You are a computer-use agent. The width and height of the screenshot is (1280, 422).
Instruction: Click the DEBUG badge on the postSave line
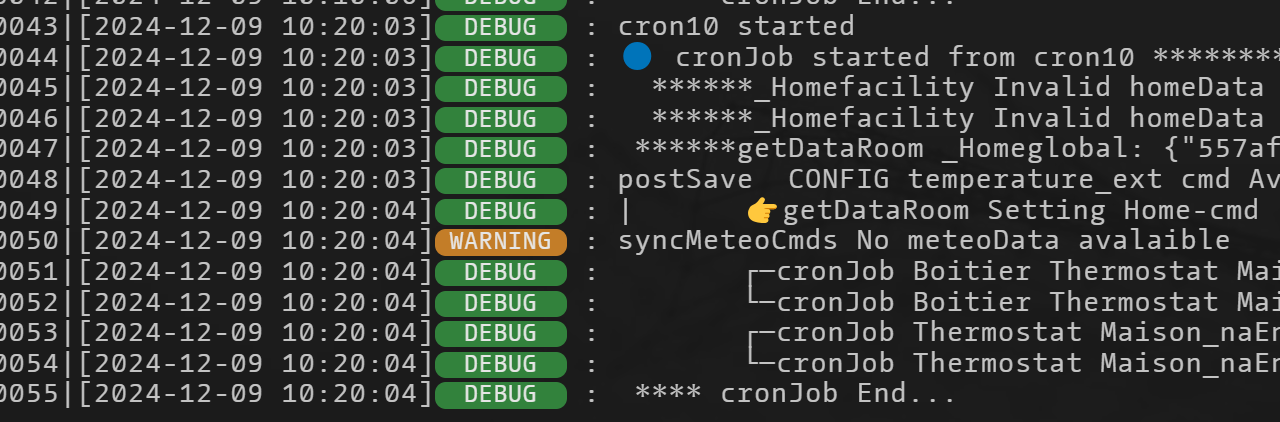click(500, 180)
